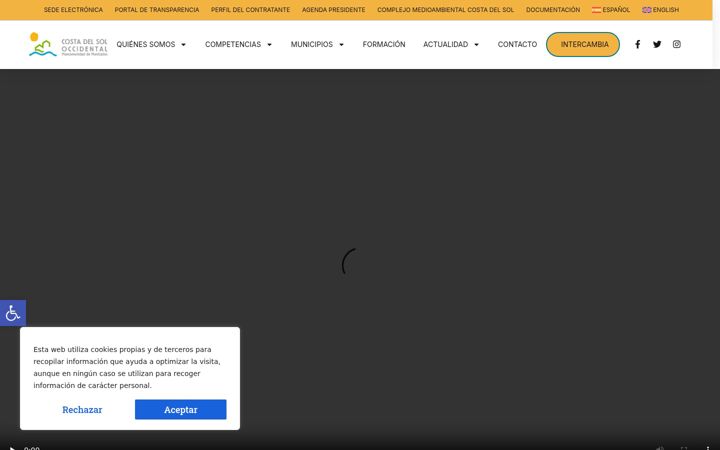Open the Documentación link
This screenshot has width=720, height=450.
(553, 10)
